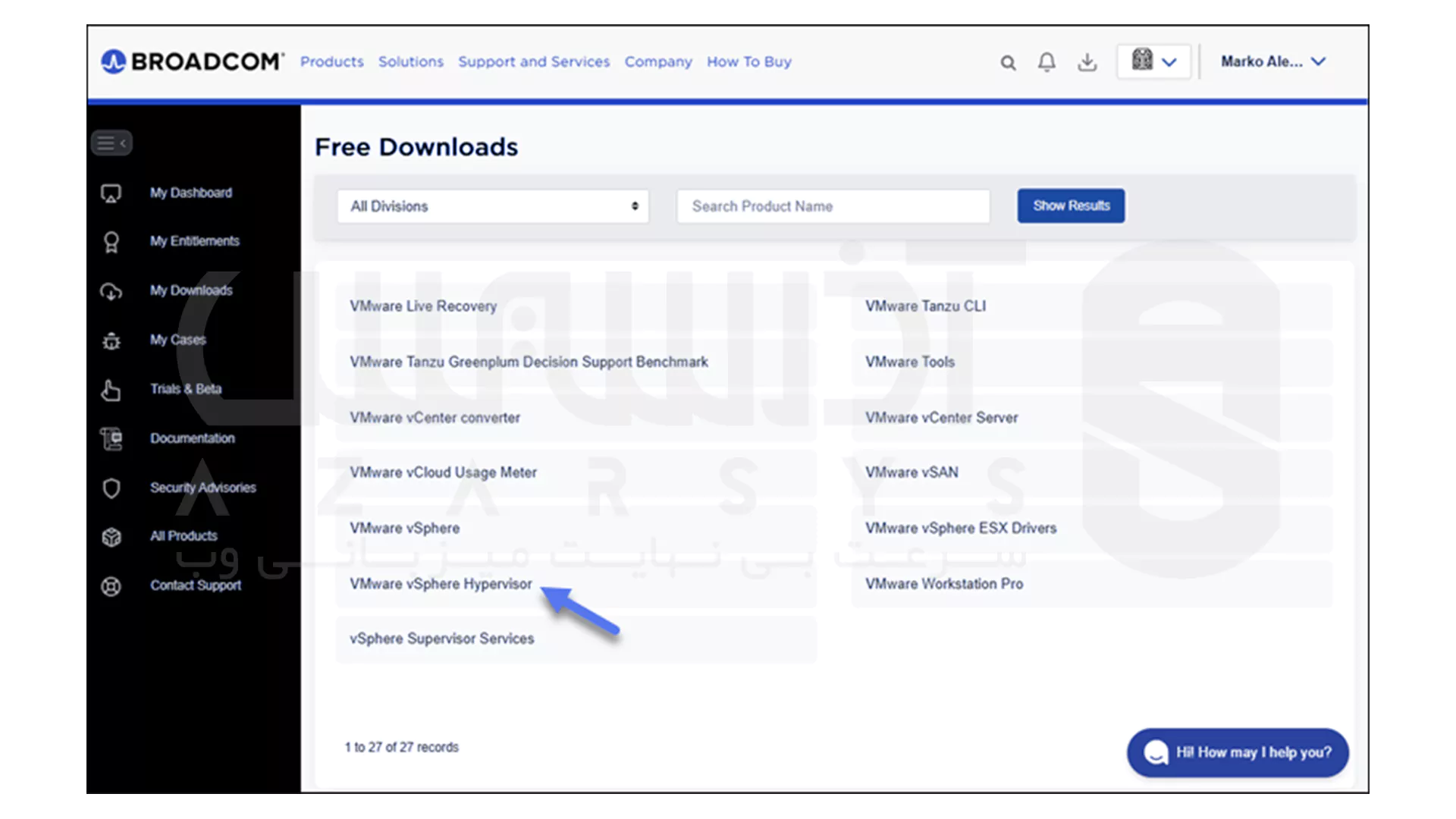Select the My Dashboard sidebar icon

(x=111, y=193)
